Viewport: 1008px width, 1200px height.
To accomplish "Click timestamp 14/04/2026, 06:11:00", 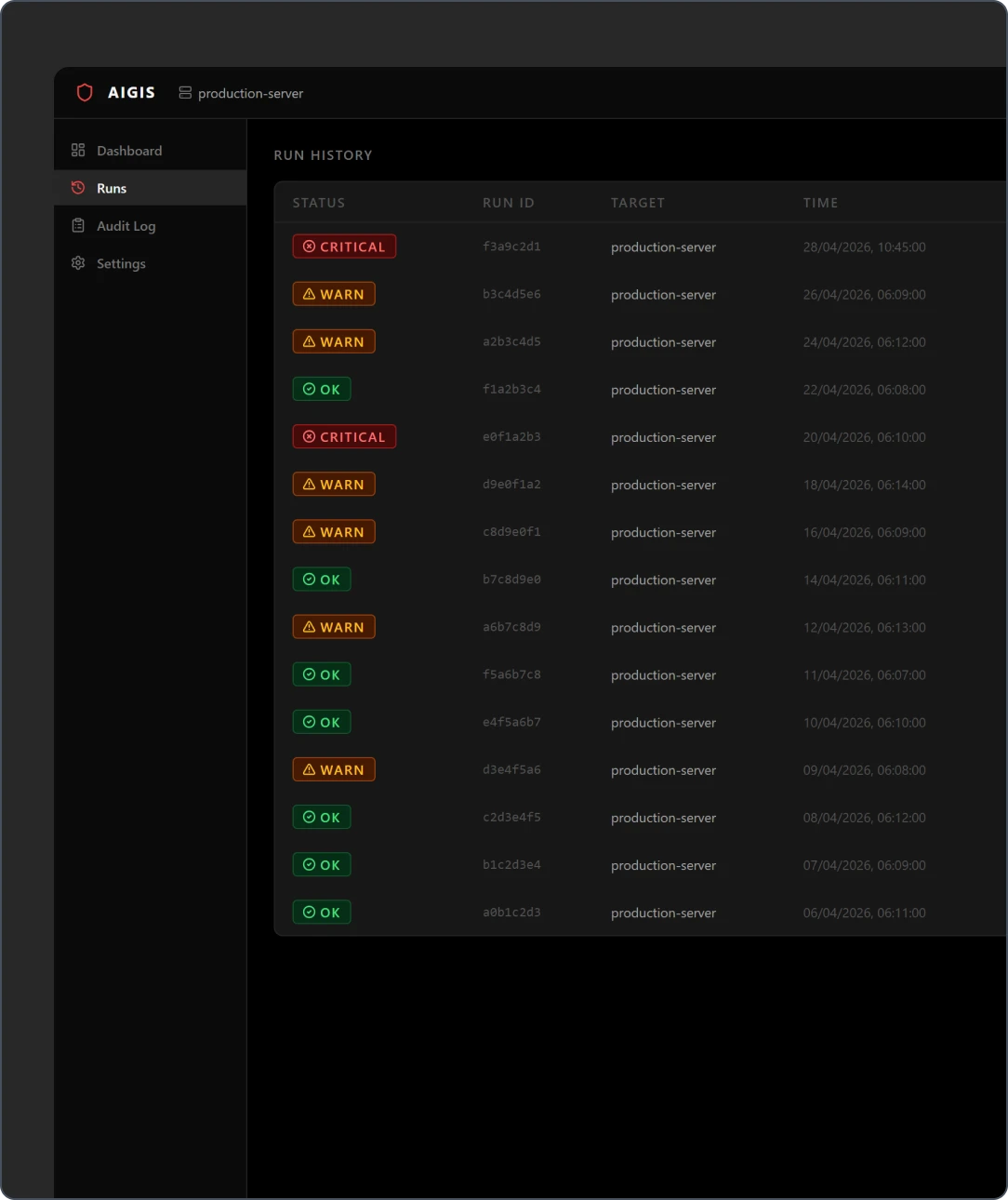I will click(x=865, y=580).
